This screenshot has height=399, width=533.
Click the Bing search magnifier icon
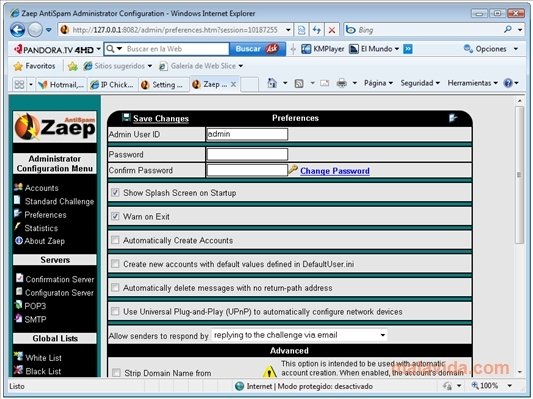508,30
